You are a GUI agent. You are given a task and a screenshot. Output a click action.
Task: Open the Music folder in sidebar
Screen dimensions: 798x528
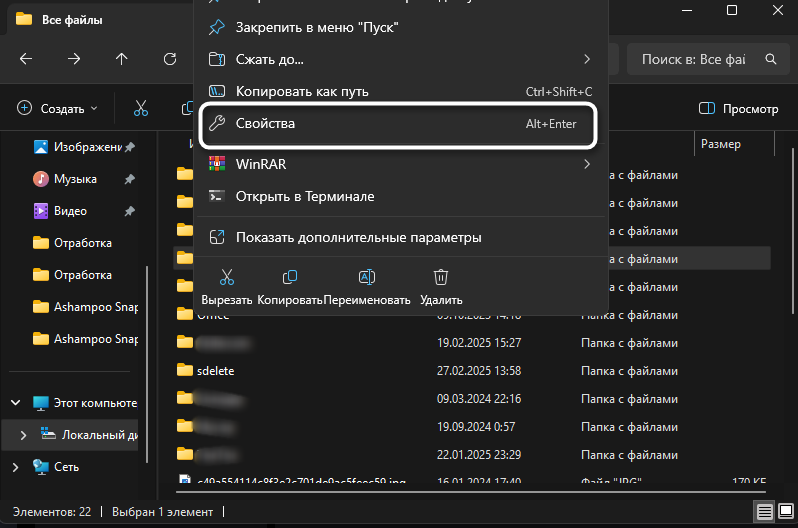76,179
